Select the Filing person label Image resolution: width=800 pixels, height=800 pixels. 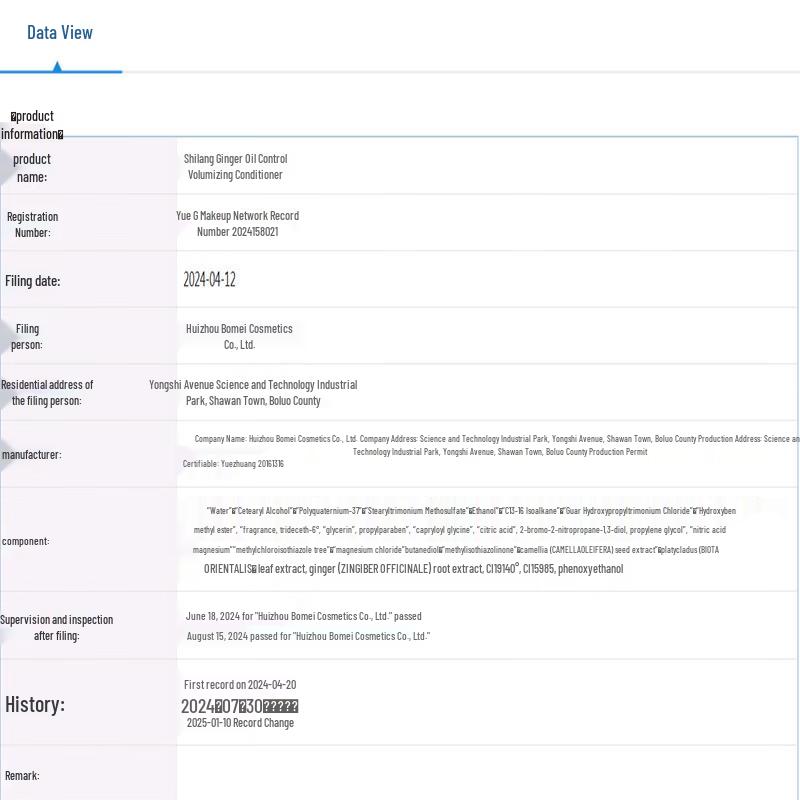point(27,337)
